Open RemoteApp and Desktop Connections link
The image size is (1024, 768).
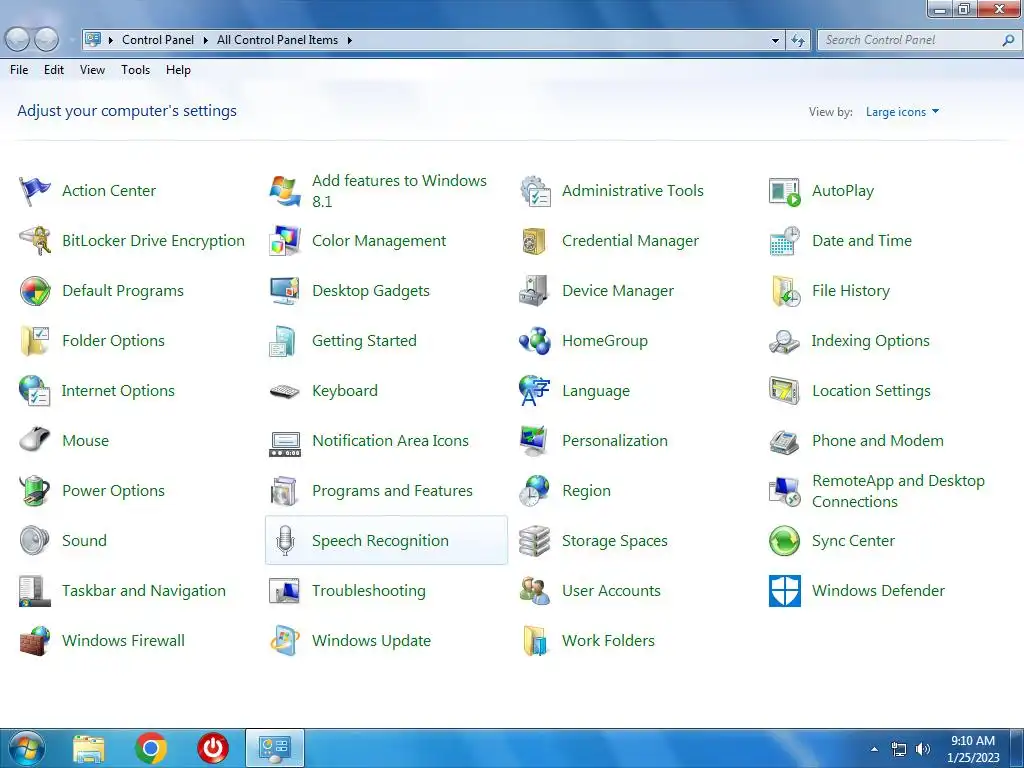pyautogui.click(x=898, y=491)
